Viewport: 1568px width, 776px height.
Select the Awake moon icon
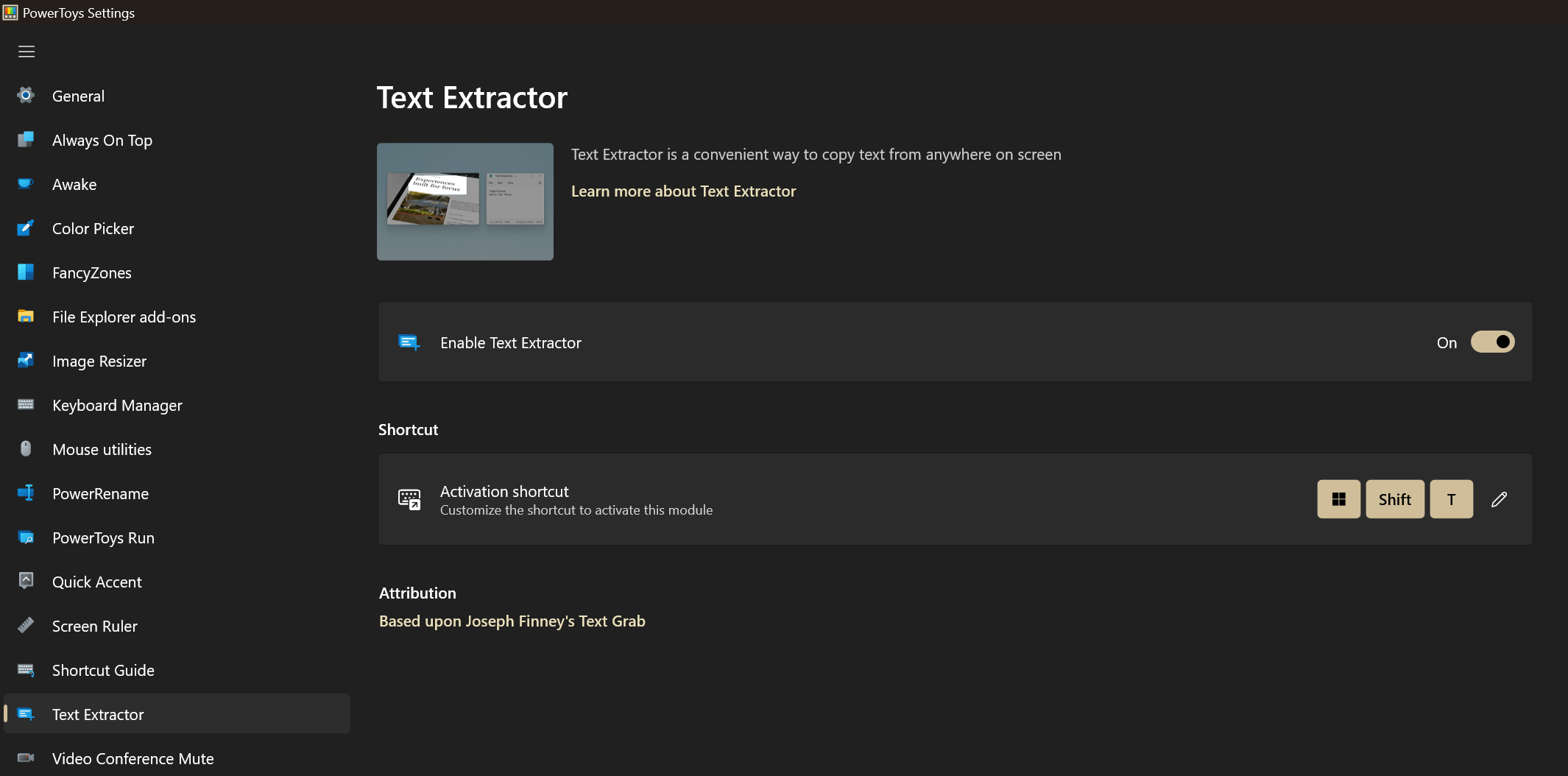pyautogui.click(x=26, y=184)
